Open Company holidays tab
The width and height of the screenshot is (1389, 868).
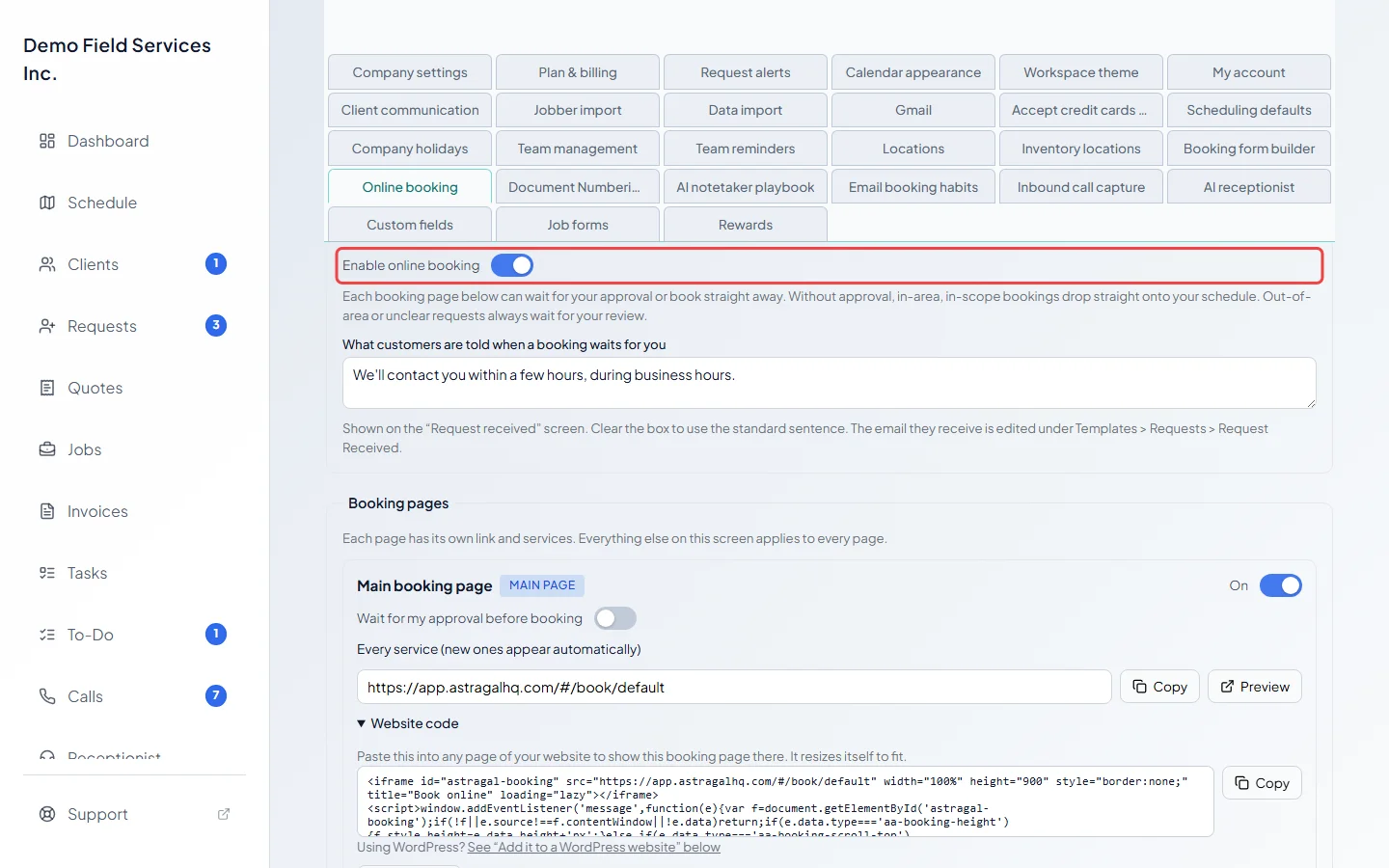click(410, 149)
